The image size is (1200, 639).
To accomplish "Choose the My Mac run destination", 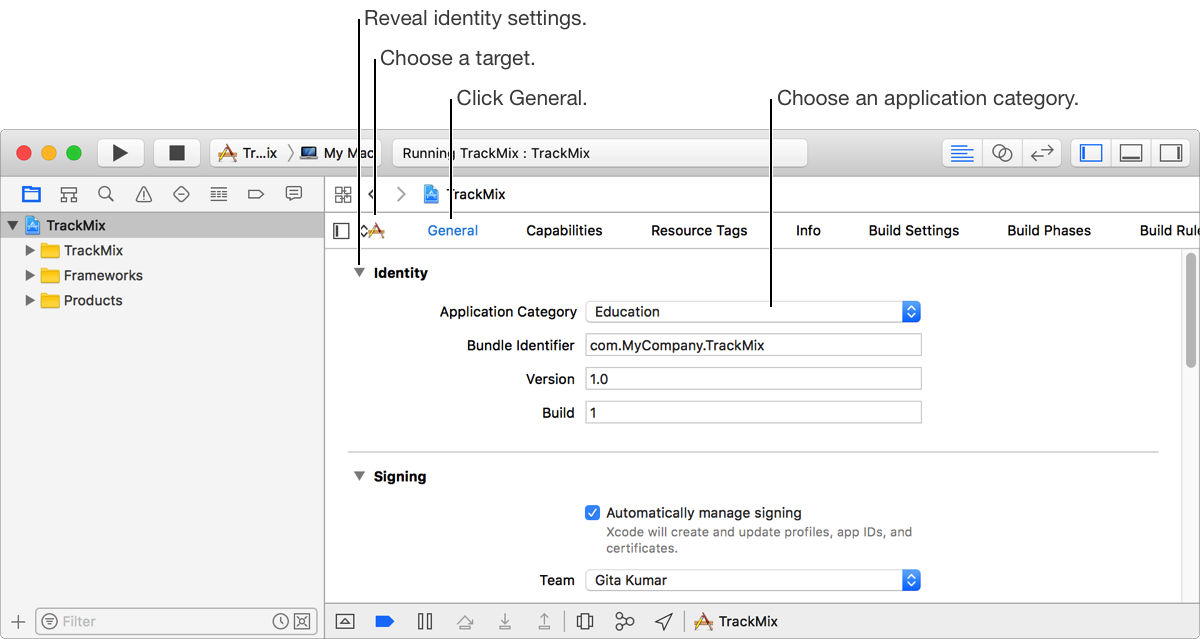I will (x=339, y=153).
